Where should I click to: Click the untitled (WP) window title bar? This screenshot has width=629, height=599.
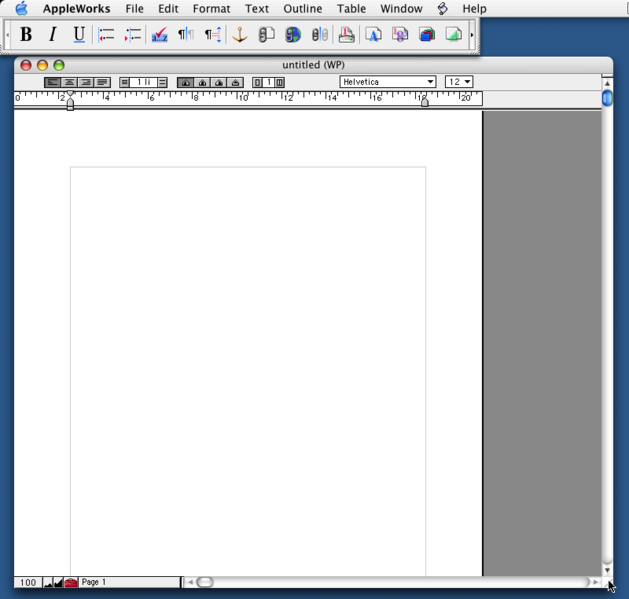pos(313,65)
